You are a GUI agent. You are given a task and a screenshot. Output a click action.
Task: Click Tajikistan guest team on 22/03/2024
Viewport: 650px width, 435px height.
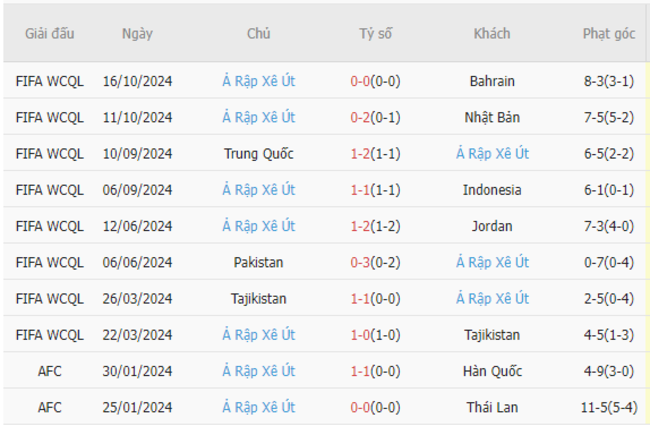point(492,335)
